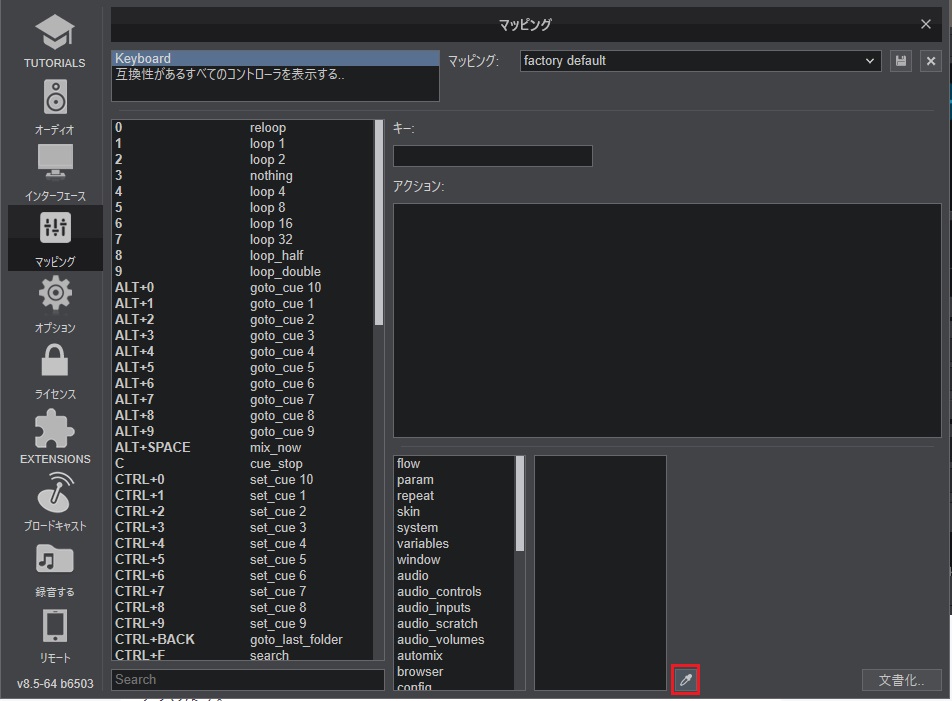Select the 9 loop_double row
Viewport: 952px width, 701px height.
tap(243, 271)
